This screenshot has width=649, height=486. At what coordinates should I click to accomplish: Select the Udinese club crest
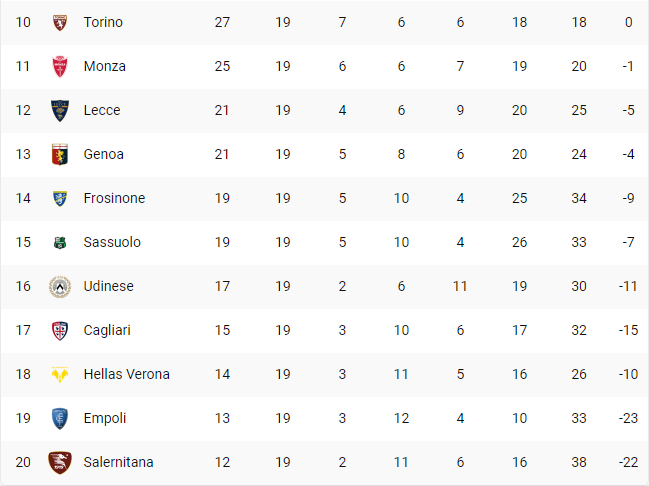coord(60,286)
